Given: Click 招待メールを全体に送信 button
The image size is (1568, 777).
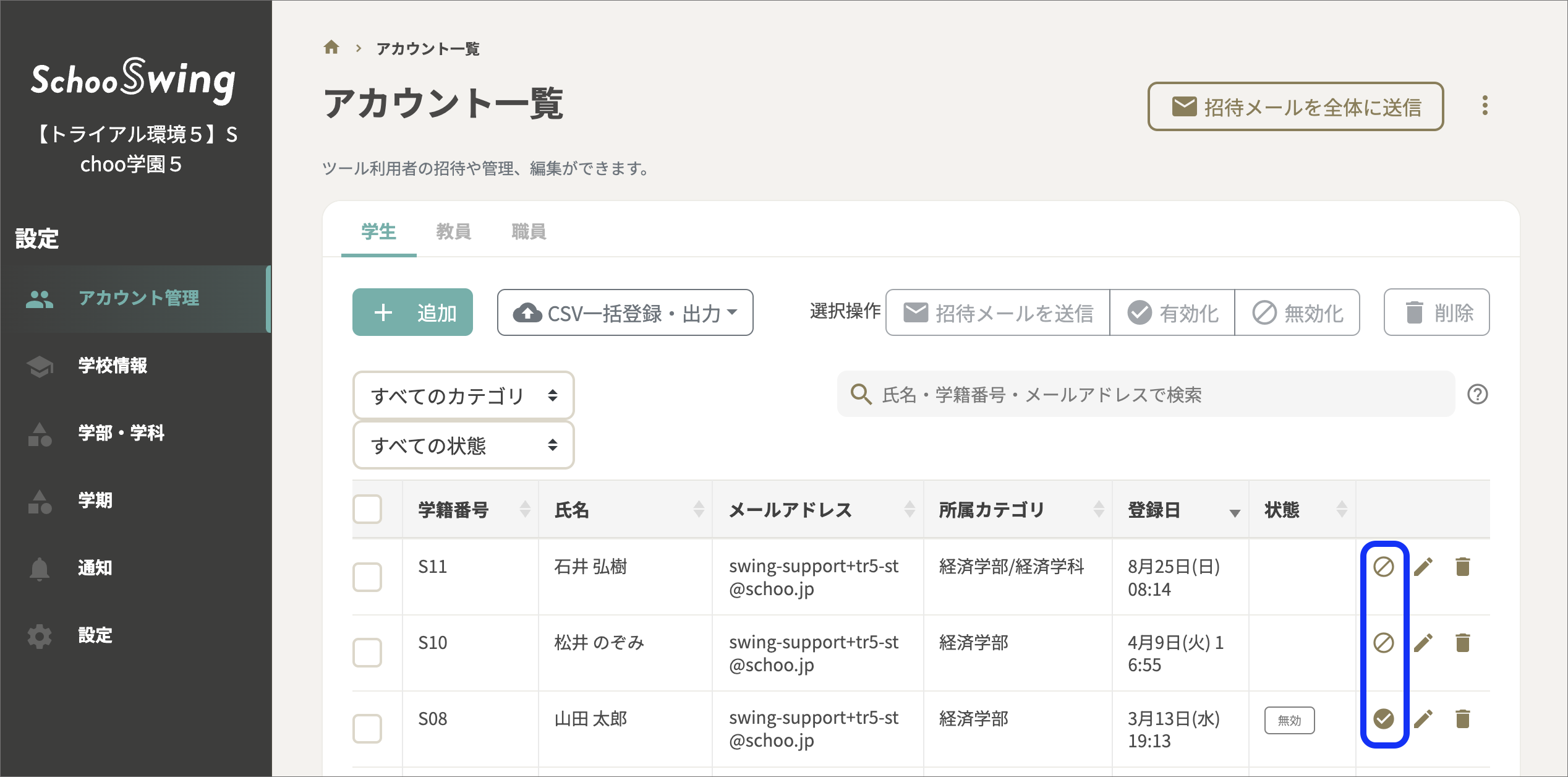Looking at the screenshot, I should (x=1295, y=107).
